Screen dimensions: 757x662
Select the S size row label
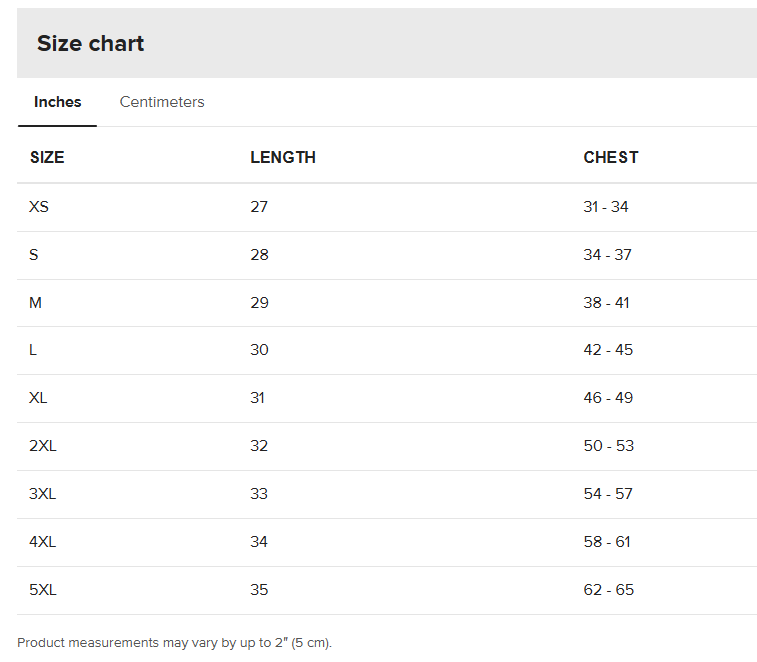click(34, 255)
